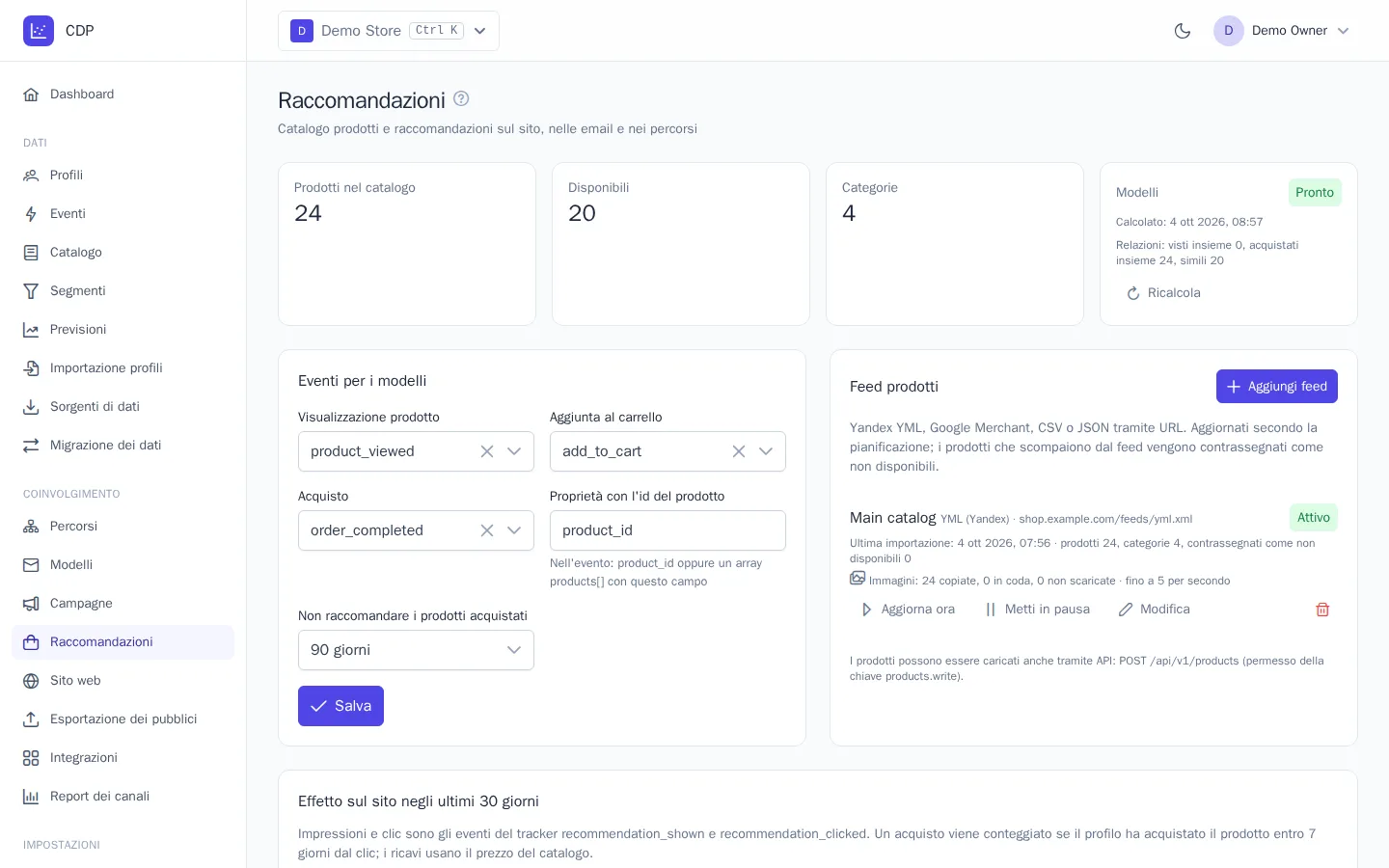This screenshot has height=868, width=1389.
Task: Click Modifica to edit Main catalog feed
Action: (1154, 610)
